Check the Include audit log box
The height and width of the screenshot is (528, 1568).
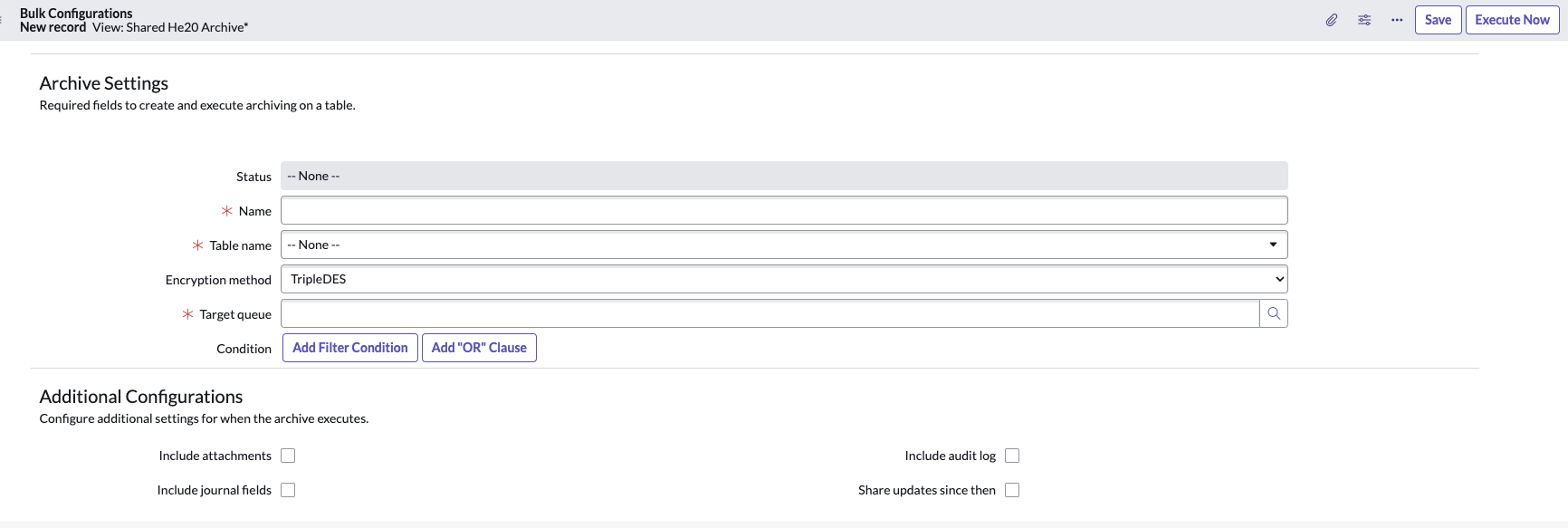pos(1012,456)
